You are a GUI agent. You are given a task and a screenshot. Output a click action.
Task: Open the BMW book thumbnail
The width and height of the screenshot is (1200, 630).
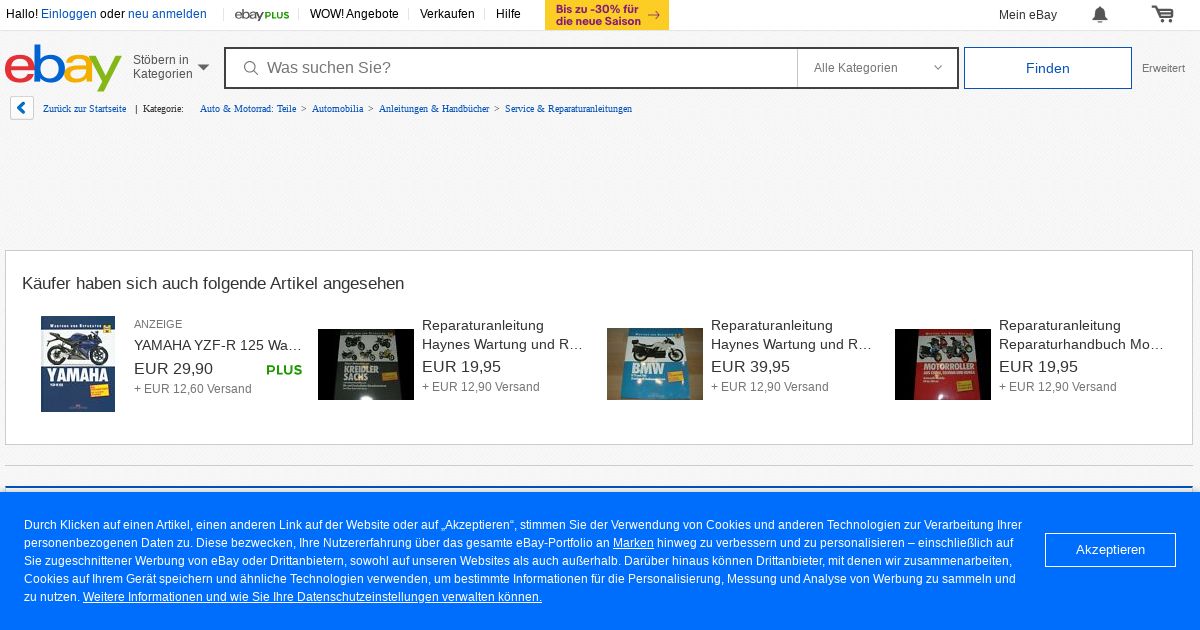[x=655, y=364]
